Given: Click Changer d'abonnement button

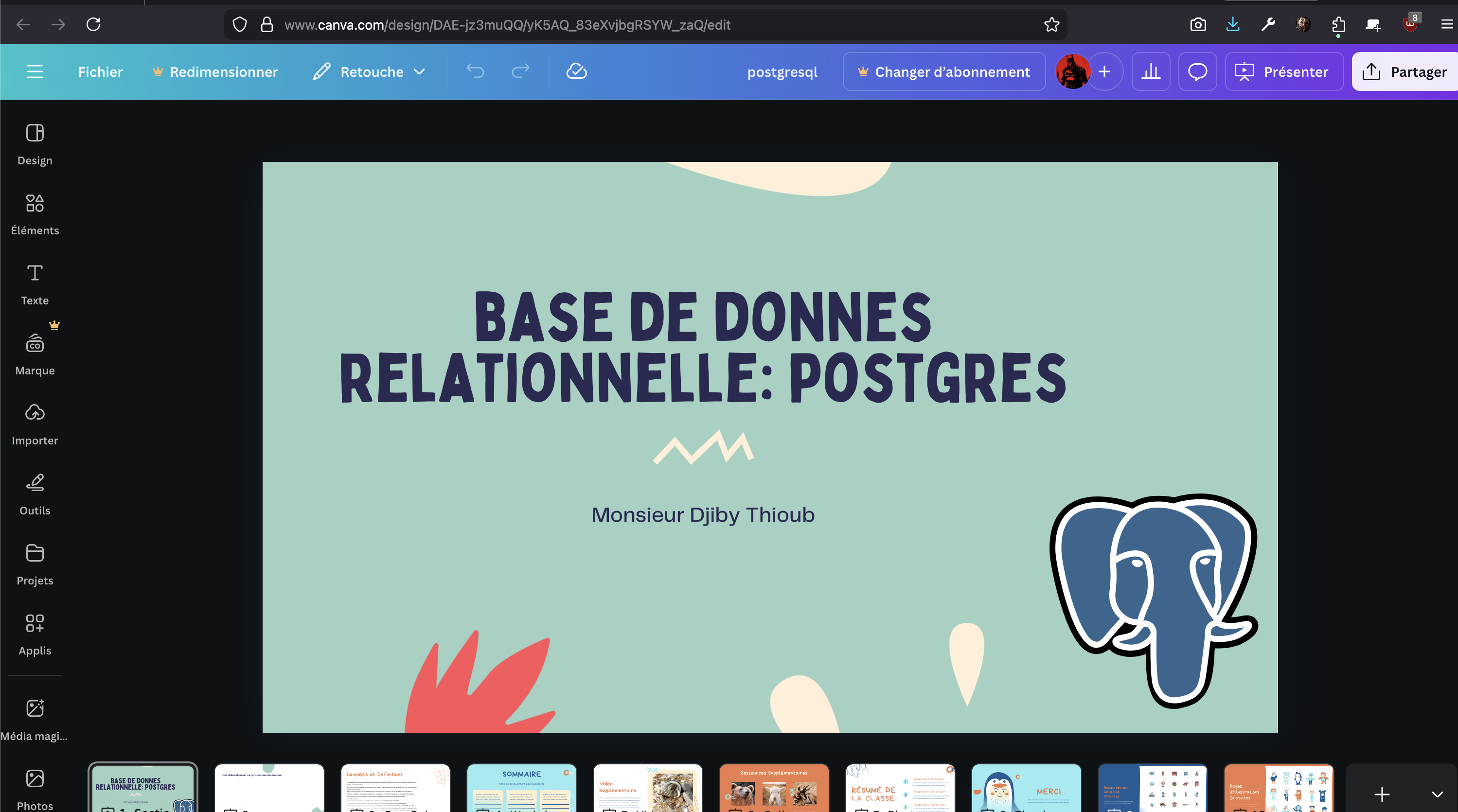Looking at the screenshot, I should pos(943,72).
